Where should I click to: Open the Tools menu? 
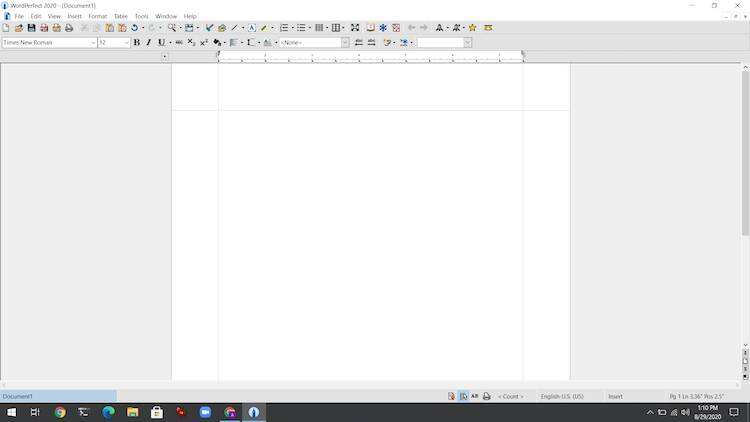141,16
